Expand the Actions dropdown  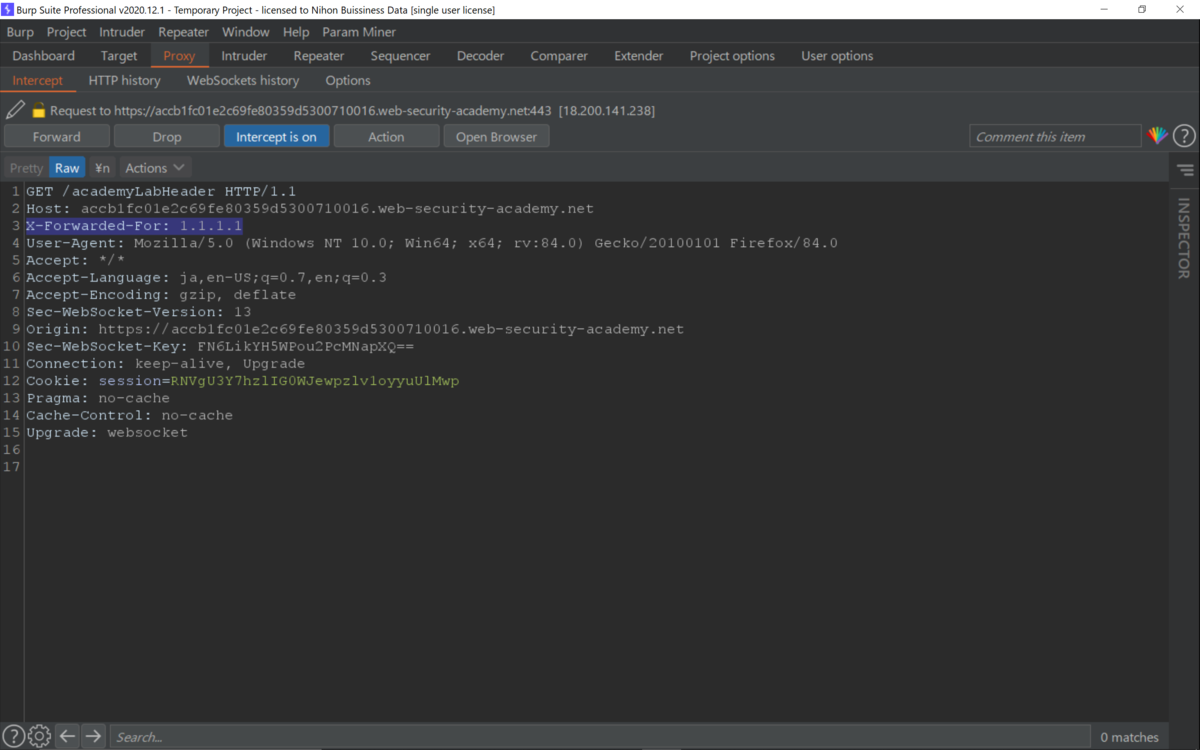coord(155,168)
